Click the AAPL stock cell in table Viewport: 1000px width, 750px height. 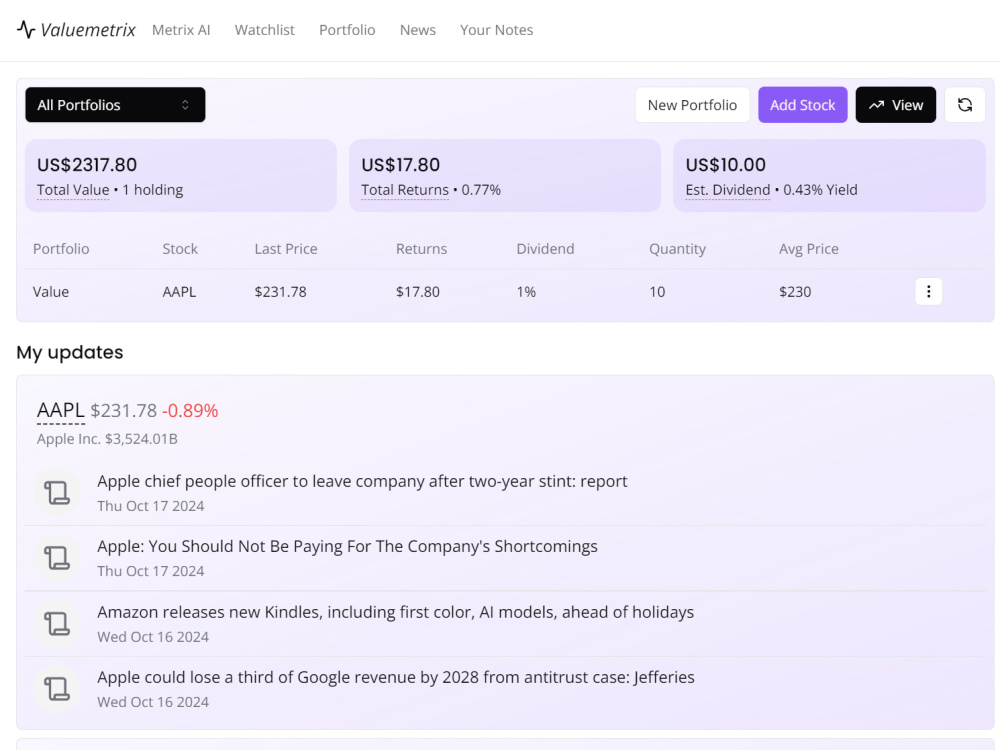179,291
